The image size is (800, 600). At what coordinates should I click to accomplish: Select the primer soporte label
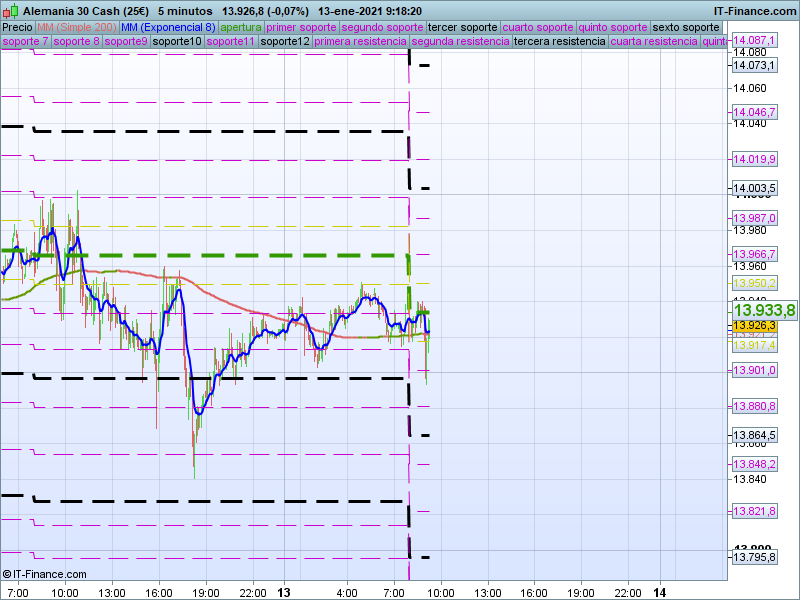point(302,27)
